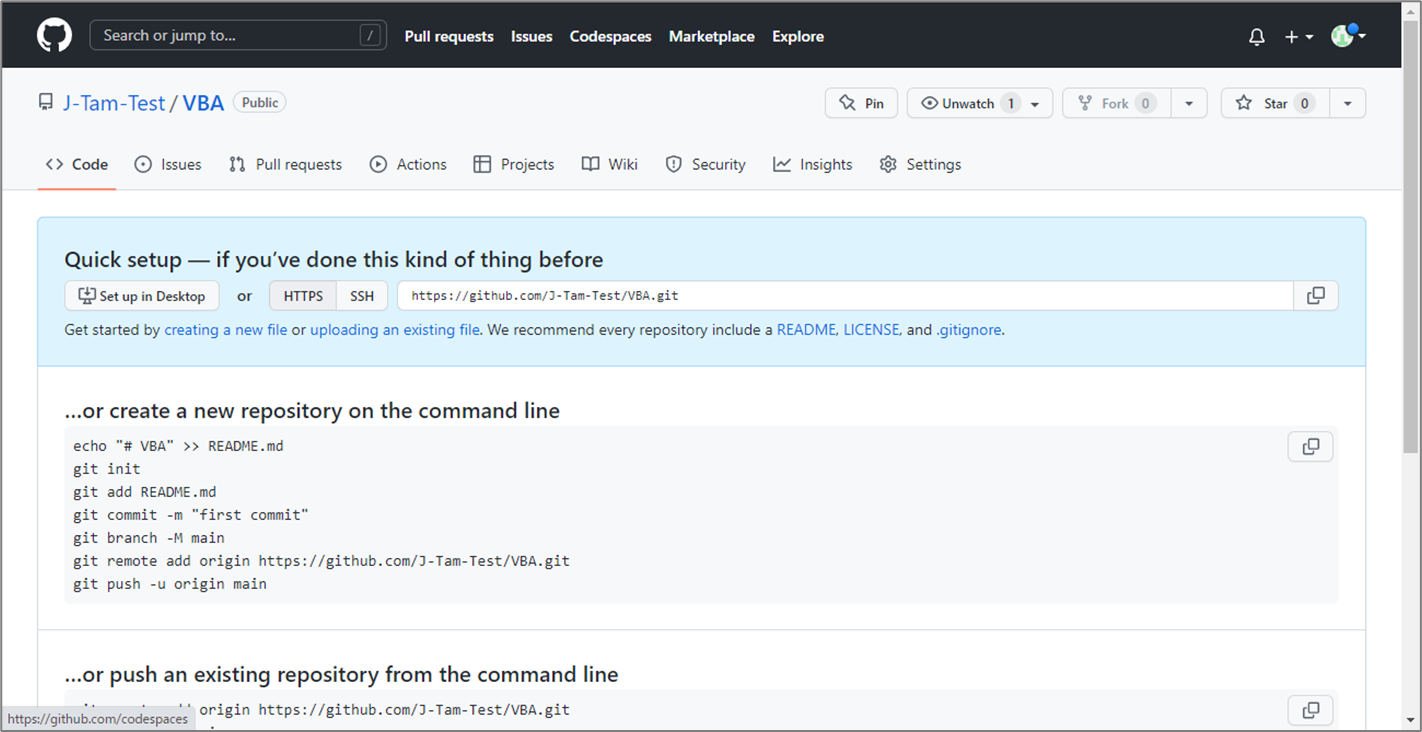Click the notifications bell icon
The image size is (1422, 732).
(x=1257, y=37)
